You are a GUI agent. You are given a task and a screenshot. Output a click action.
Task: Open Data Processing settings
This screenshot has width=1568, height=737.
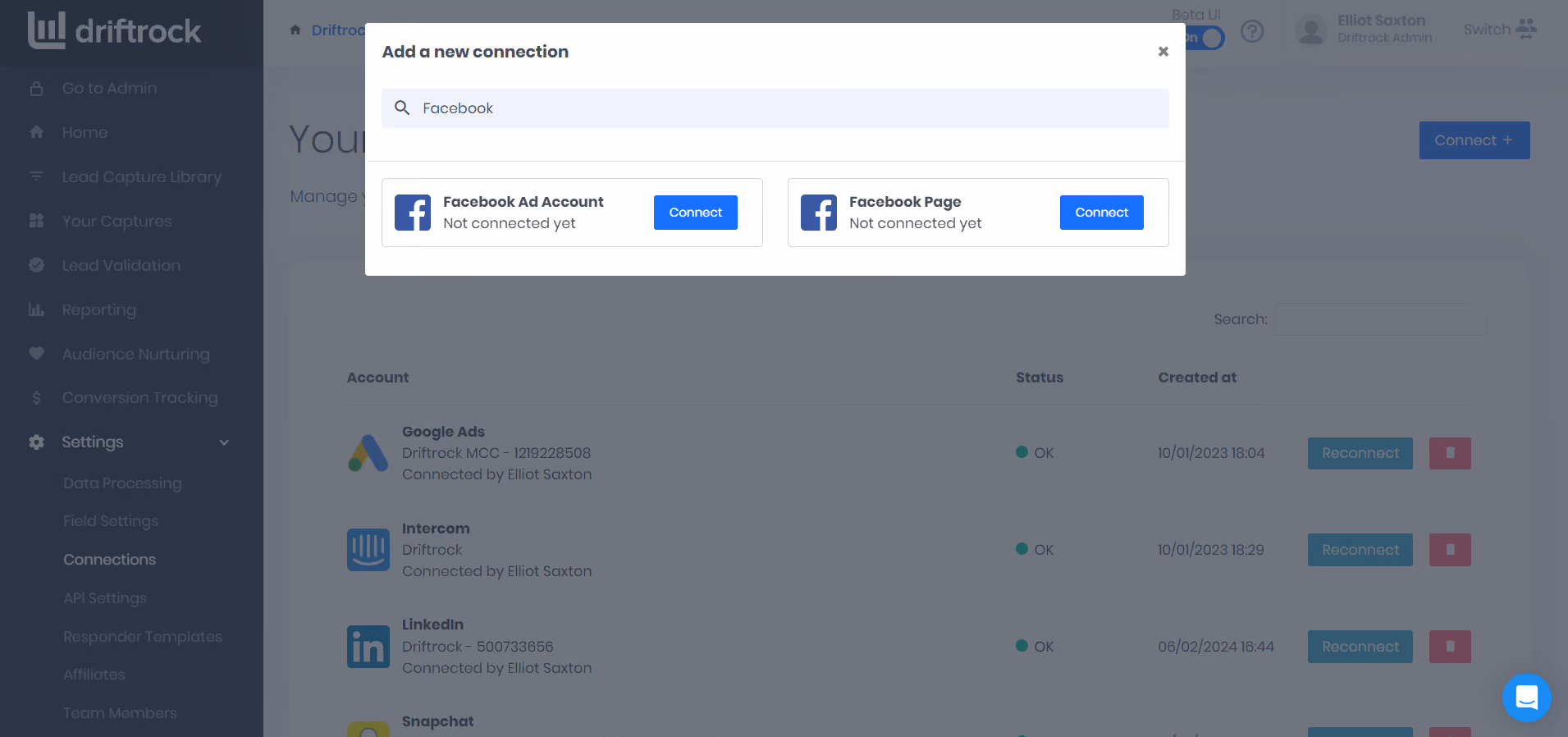click(122, 483)
